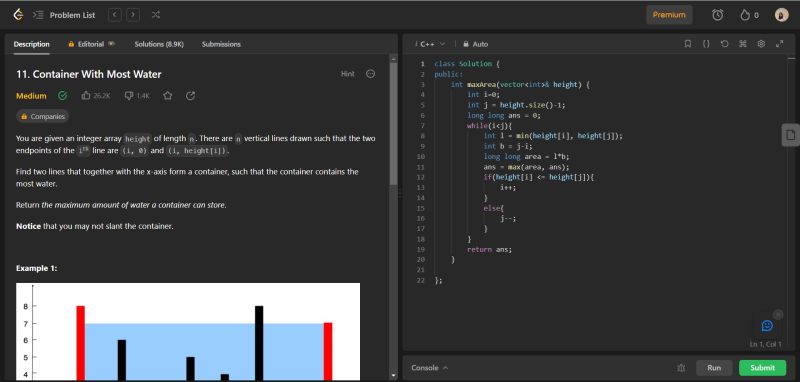
Task: Switch to the Solutions (8.9K) tab
Action: [159, 44]
